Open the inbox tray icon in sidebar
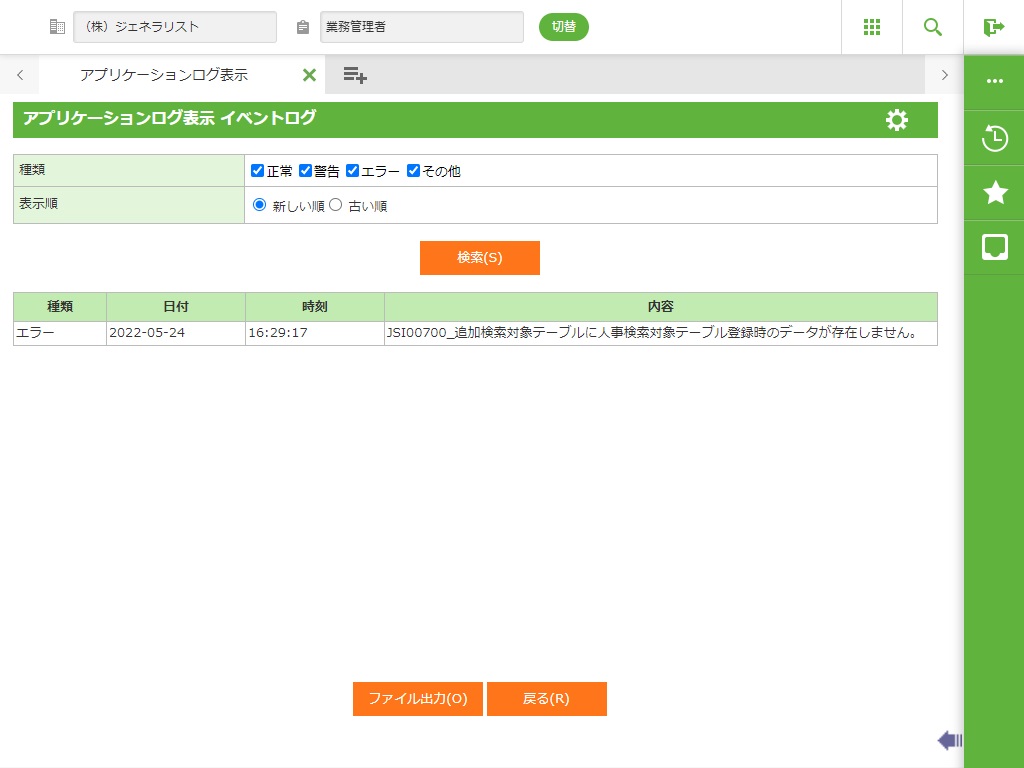1024x768 pixels. click(x=994, y=247)
